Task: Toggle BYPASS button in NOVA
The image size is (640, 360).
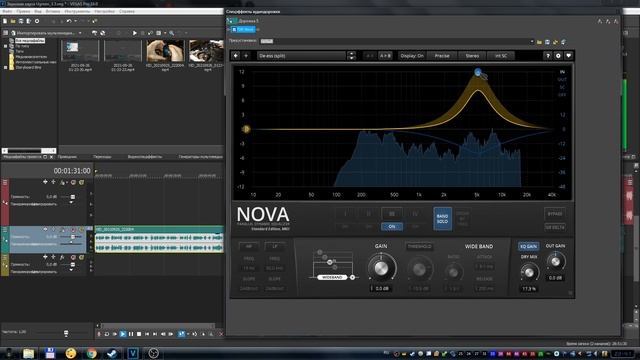Action: point(555,214)
